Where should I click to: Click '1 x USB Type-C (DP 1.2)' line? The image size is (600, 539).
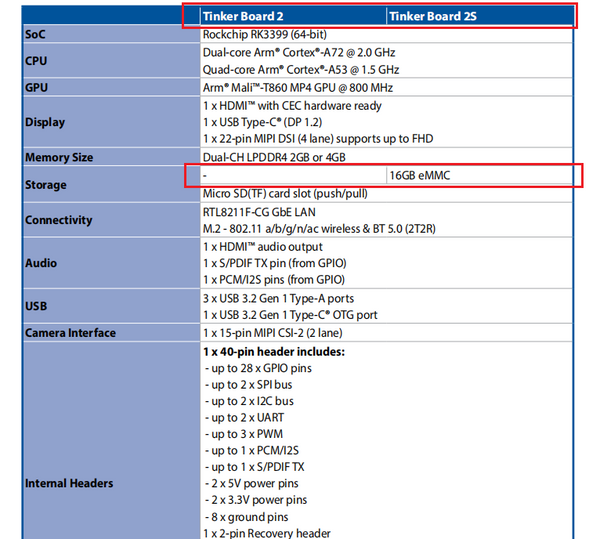pyautogui.click(x=262, y=122)
